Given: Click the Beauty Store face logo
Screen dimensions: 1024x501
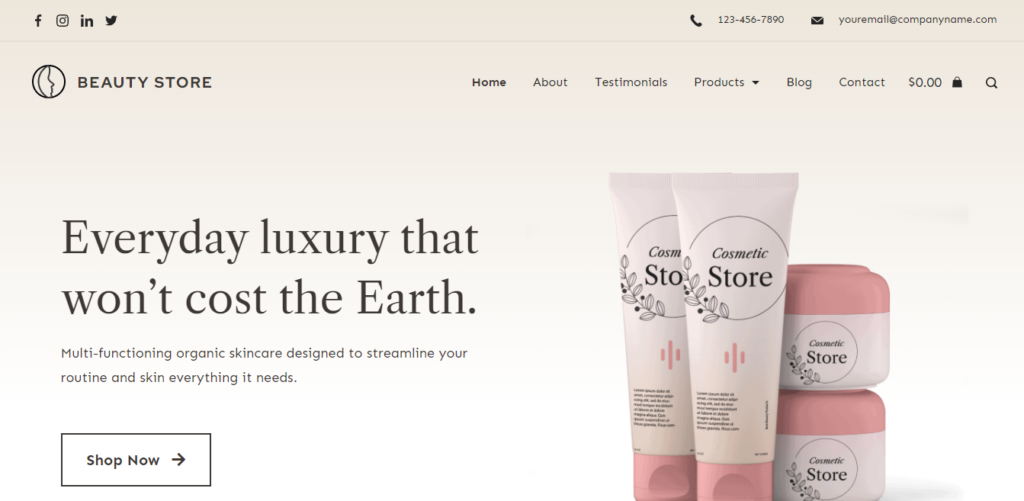Looking at the screenshot, I should [x=48, y=82].
